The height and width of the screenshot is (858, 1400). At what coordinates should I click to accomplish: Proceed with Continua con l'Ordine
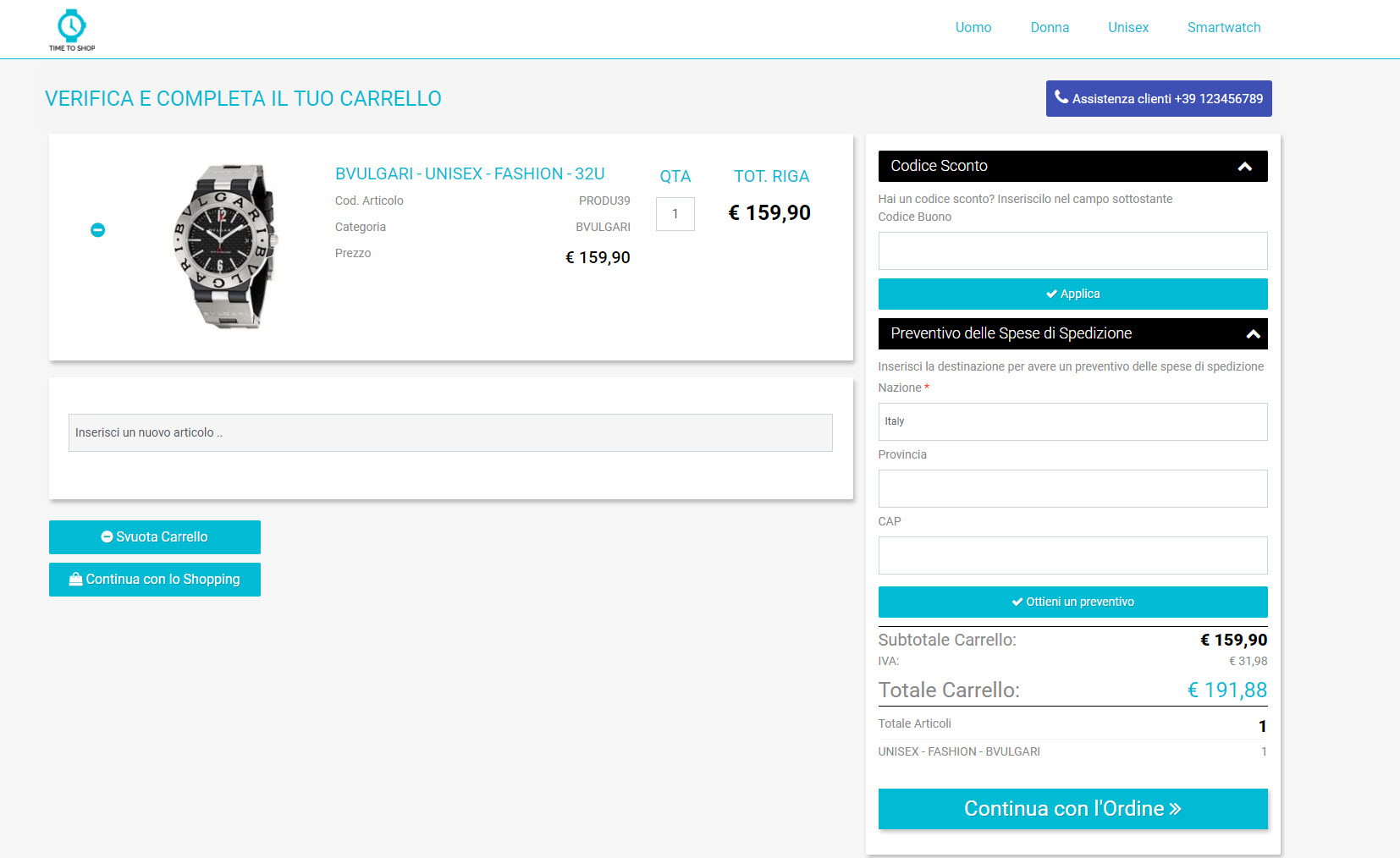coord(1072,809)
